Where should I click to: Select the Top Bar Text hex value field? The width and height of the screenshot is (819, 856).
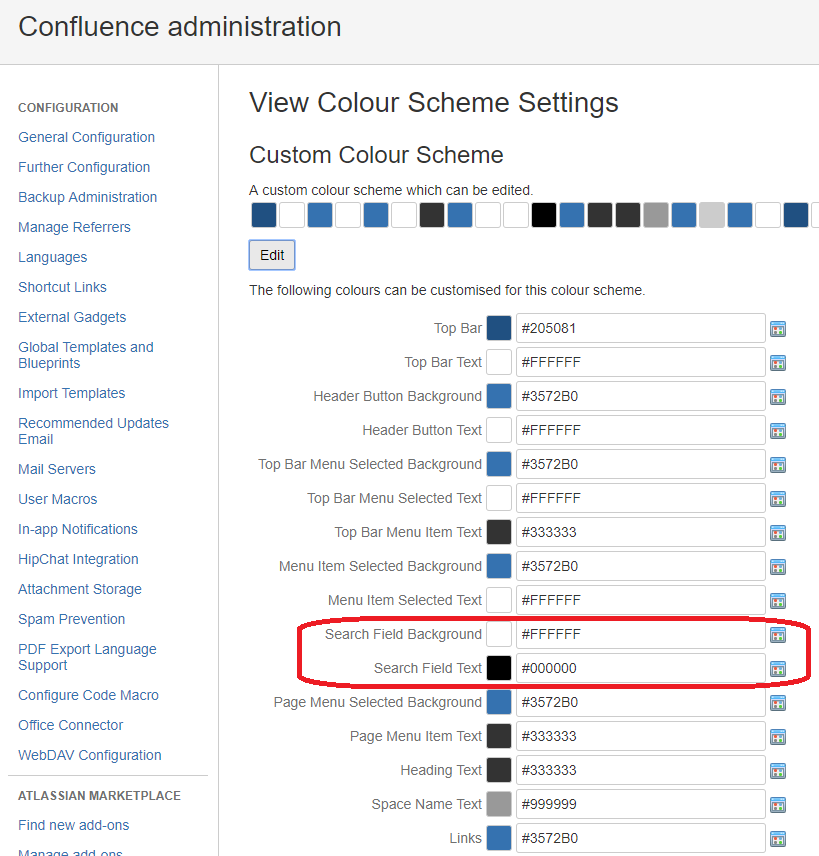click(x=640, y=362)
